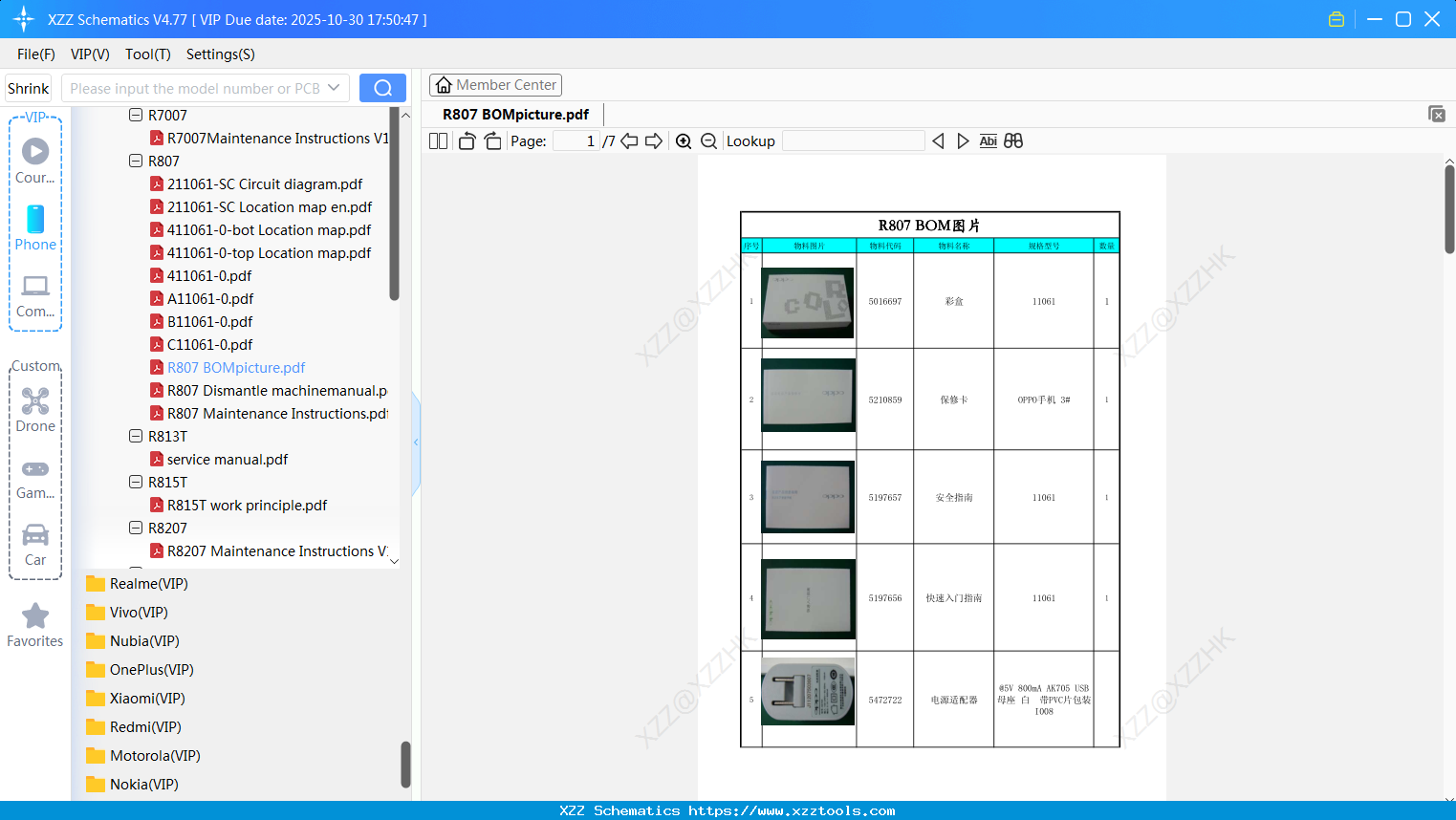This screenshot has width=1456, height=820.
Task: Toggle two-page layout view icon
Action: pyautogui.click(x=438, y=140)
